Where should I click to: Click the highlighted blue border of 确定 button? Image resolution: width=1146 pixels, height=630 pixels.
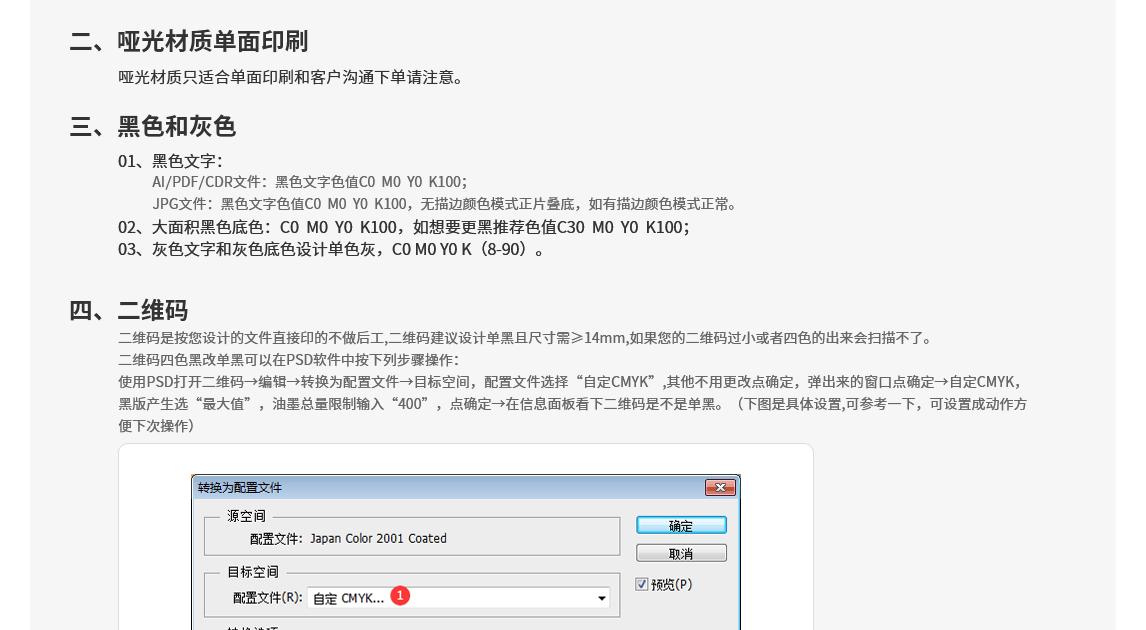pyautogui.click(x=681, y=524)
